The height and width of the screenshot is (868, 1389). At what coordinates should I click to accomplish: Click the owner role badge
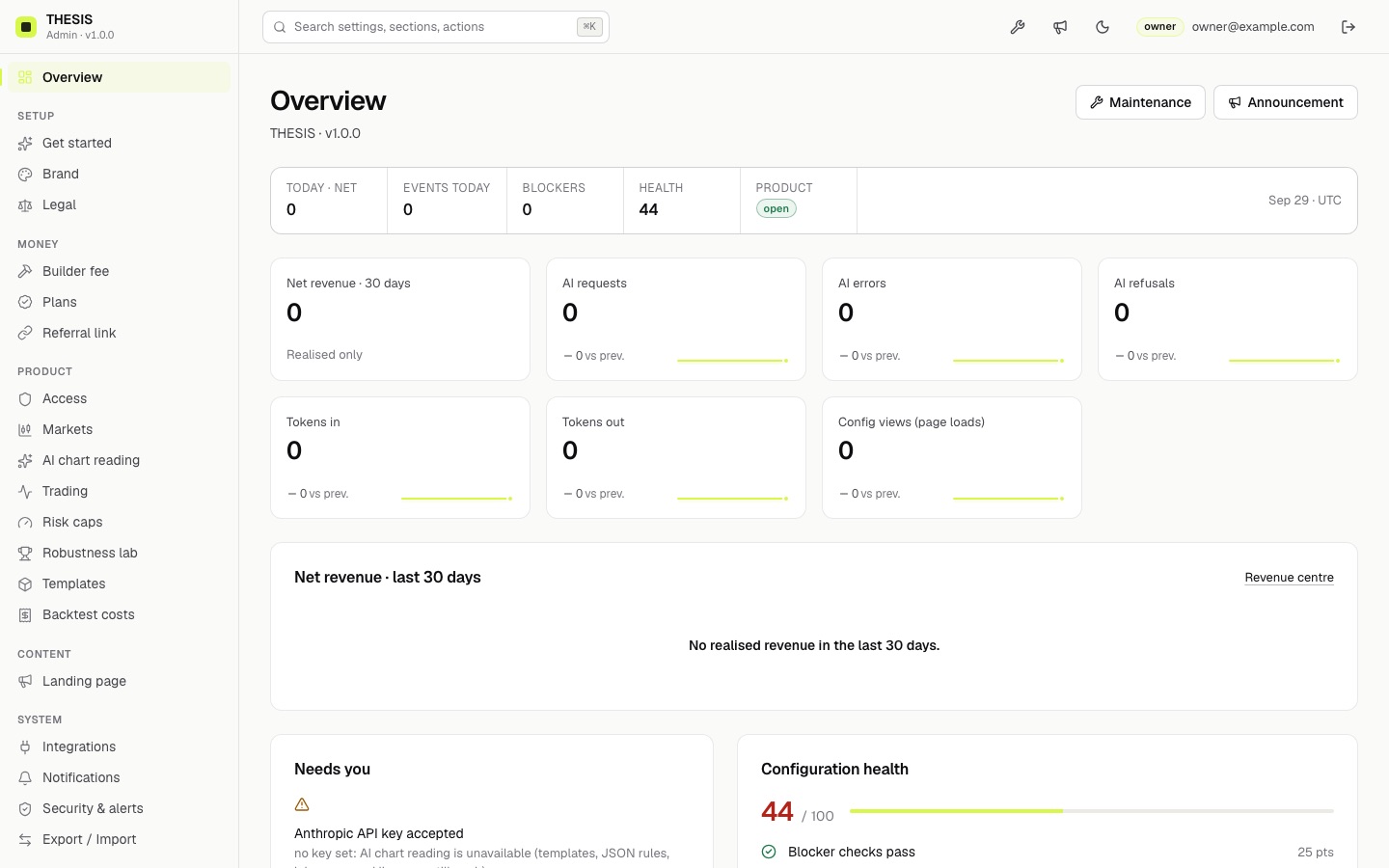1159,27
